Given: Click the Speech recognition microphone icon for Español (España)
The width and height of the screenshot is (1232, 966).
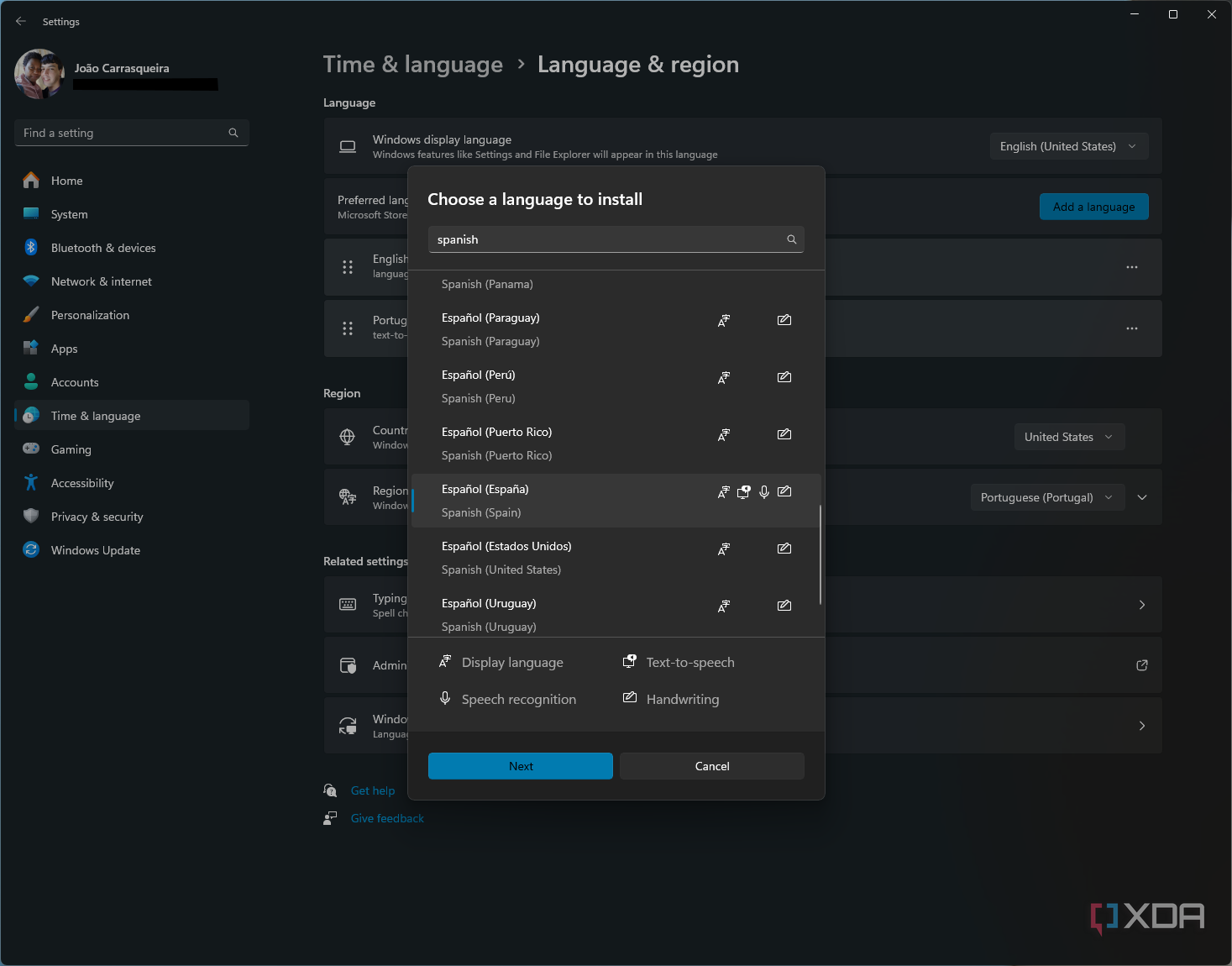Looking at the screenshot, I should pyautogui.click(x=764, y=491).
